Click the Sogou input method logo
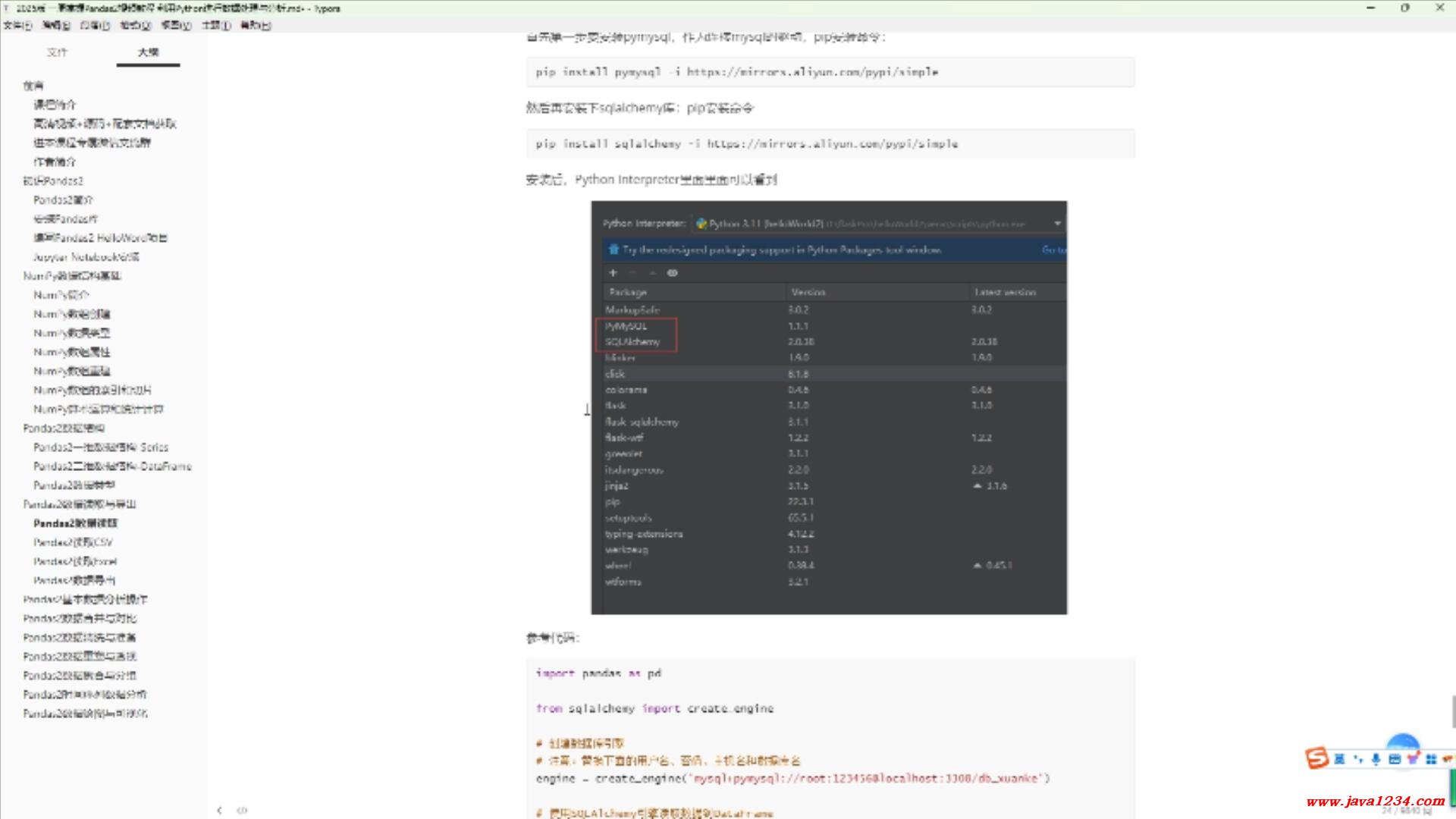Viewport: 1456px width, 819px height. [1317, 758]
